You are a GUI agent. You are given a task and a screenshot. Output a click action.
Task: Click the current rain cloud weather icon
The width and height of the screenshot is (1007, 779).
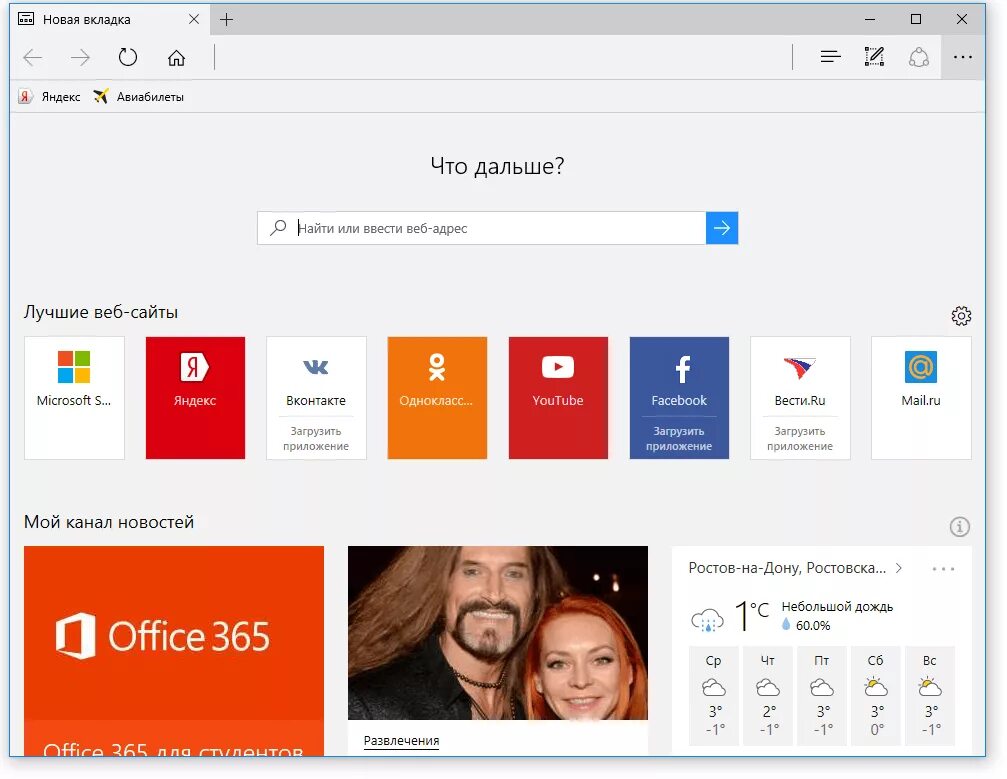pos(707,620)
